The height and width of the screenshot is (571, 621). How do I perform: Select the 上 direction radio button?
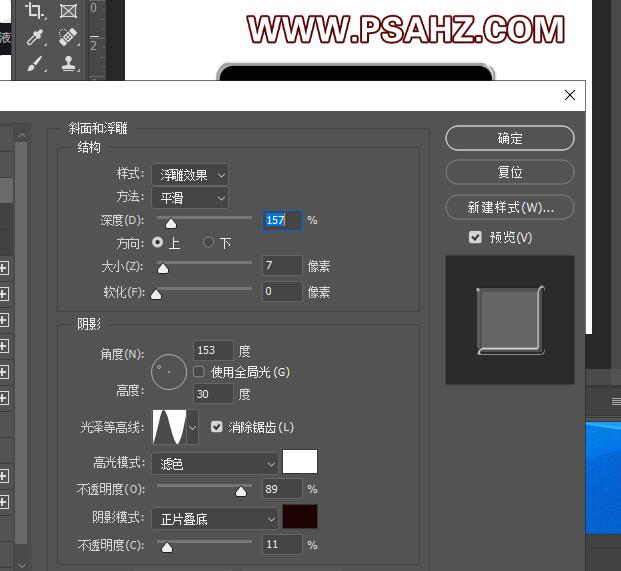(157, 242)
